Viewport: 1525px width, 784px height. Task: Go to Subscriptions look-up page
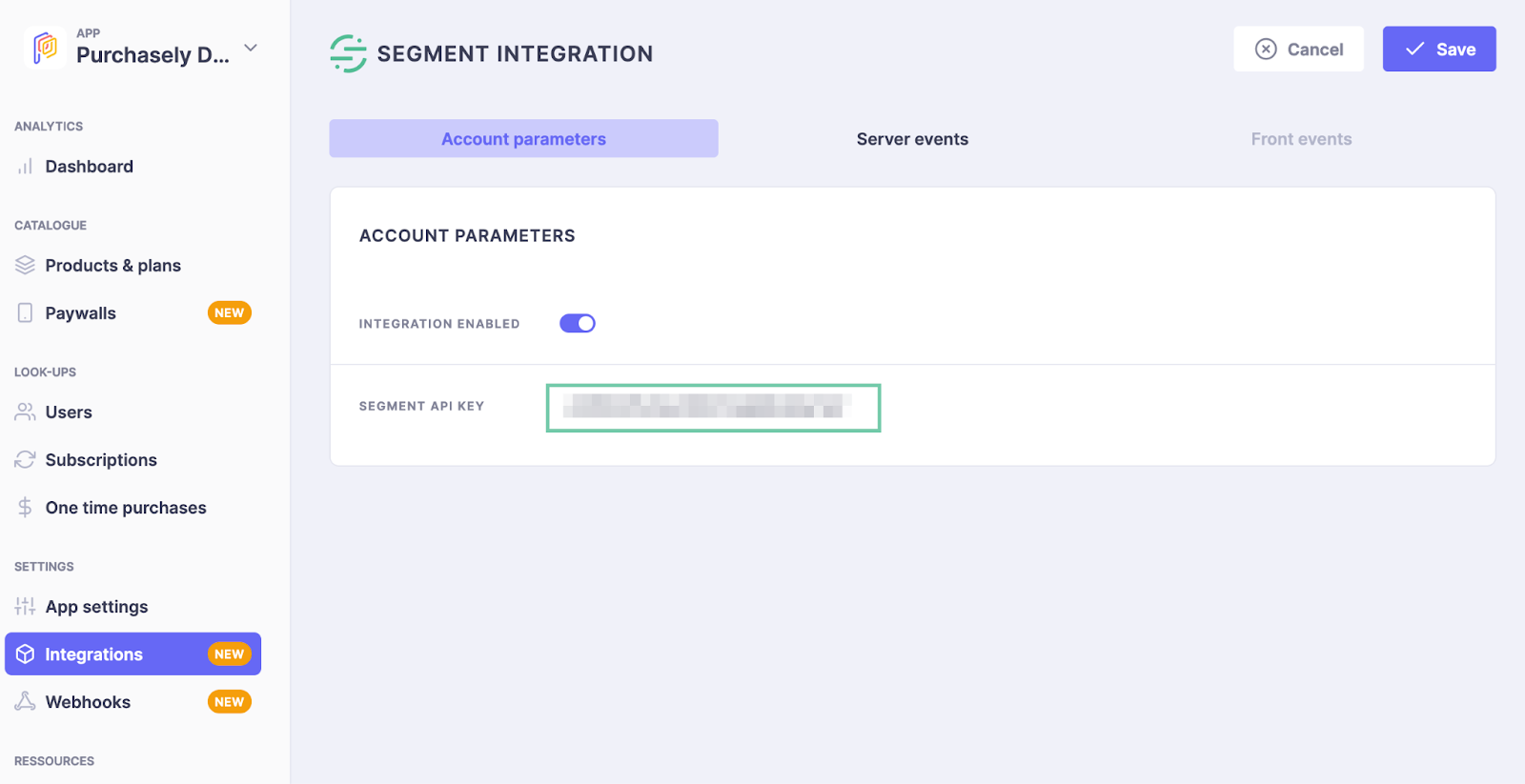tap(101, 460)
